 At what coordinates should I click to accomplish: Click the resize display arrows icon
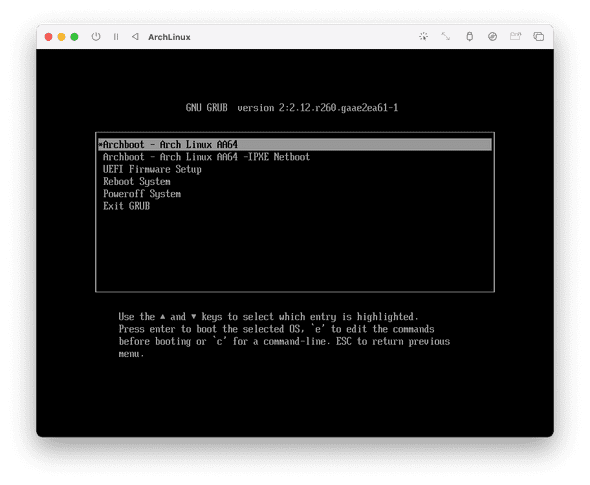(446, 36)
